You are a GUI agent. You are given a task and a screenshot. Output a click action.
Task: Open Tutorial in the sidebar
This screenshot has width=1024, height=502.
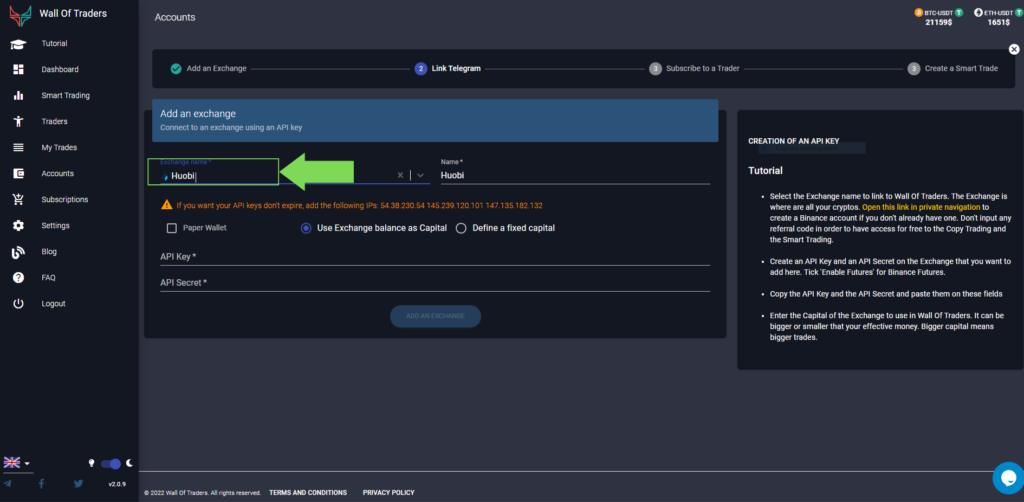tap(54, 44)
